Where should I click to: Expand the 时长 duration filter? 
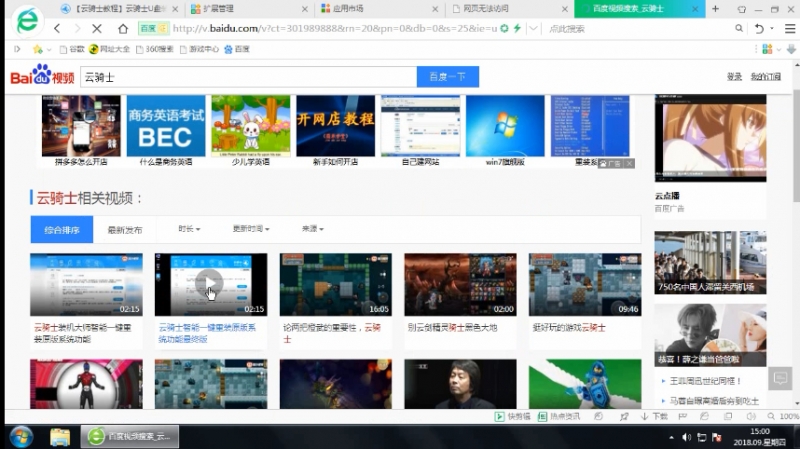[189, 229]
